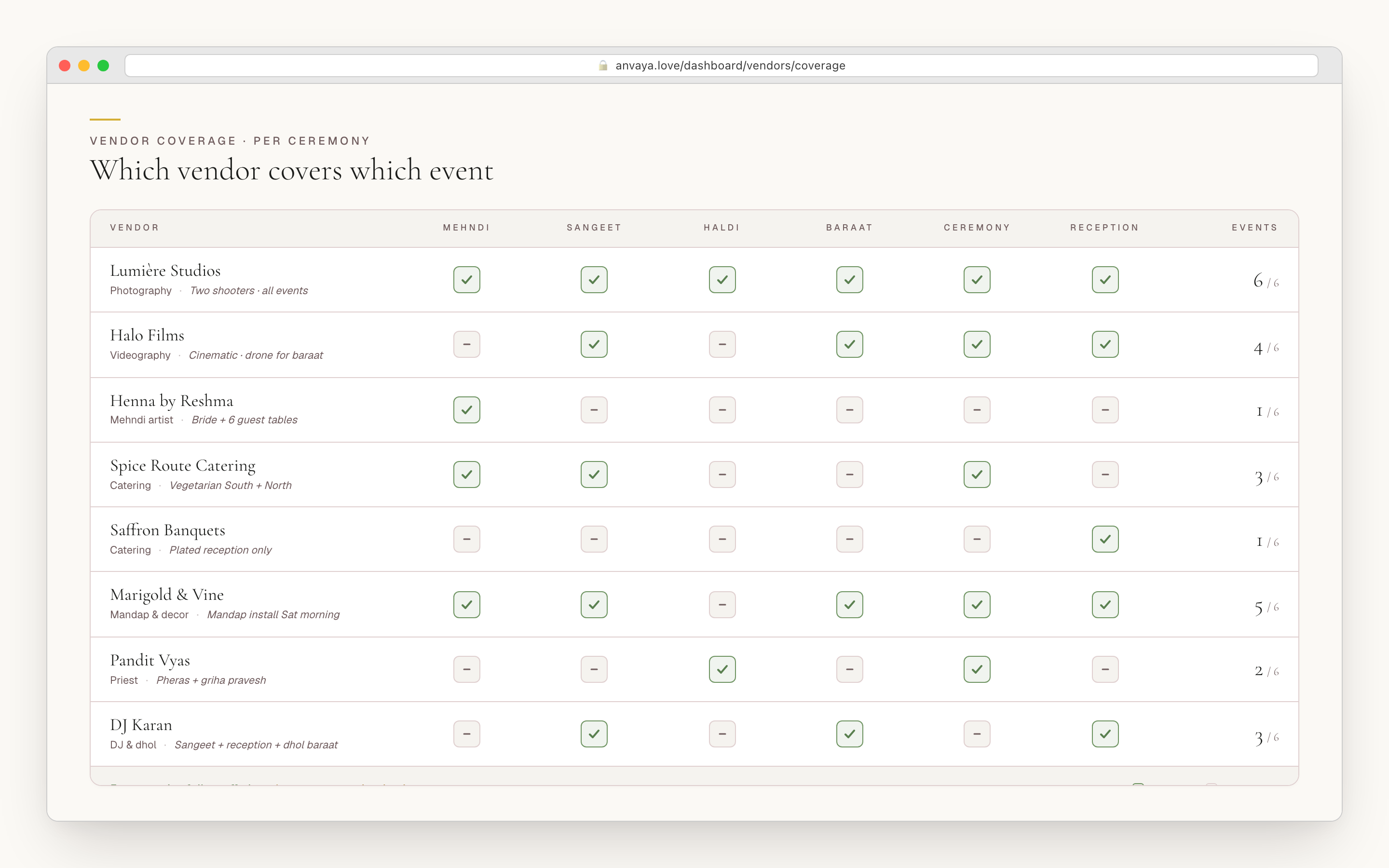Viewport: 1389px width, 868px height.
Task: Enable Pandit Vyas Baraat coverage
Action: pyautogui.click(x=849, y=669)
